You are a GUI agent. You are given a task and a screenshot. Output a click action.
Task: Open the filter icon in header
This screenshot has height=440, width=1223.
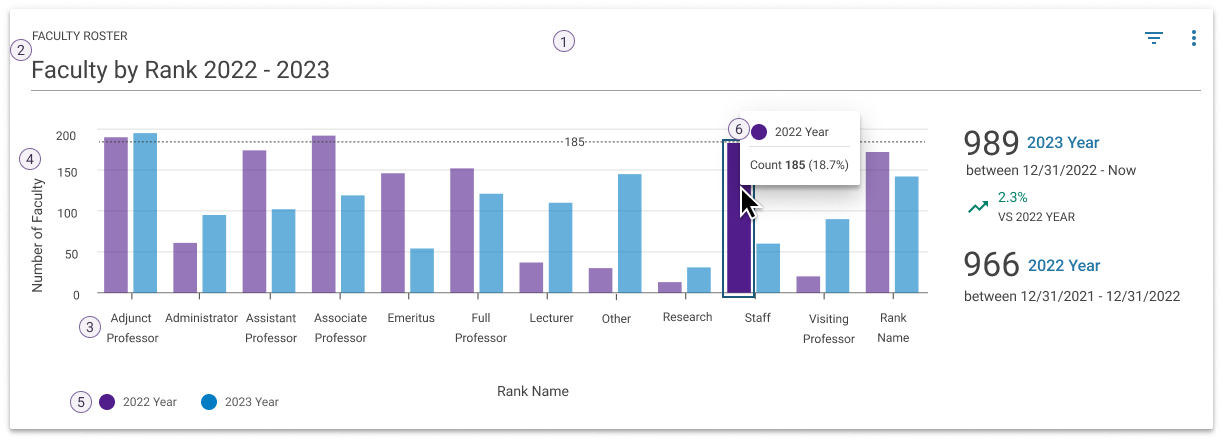point(1154,39)
